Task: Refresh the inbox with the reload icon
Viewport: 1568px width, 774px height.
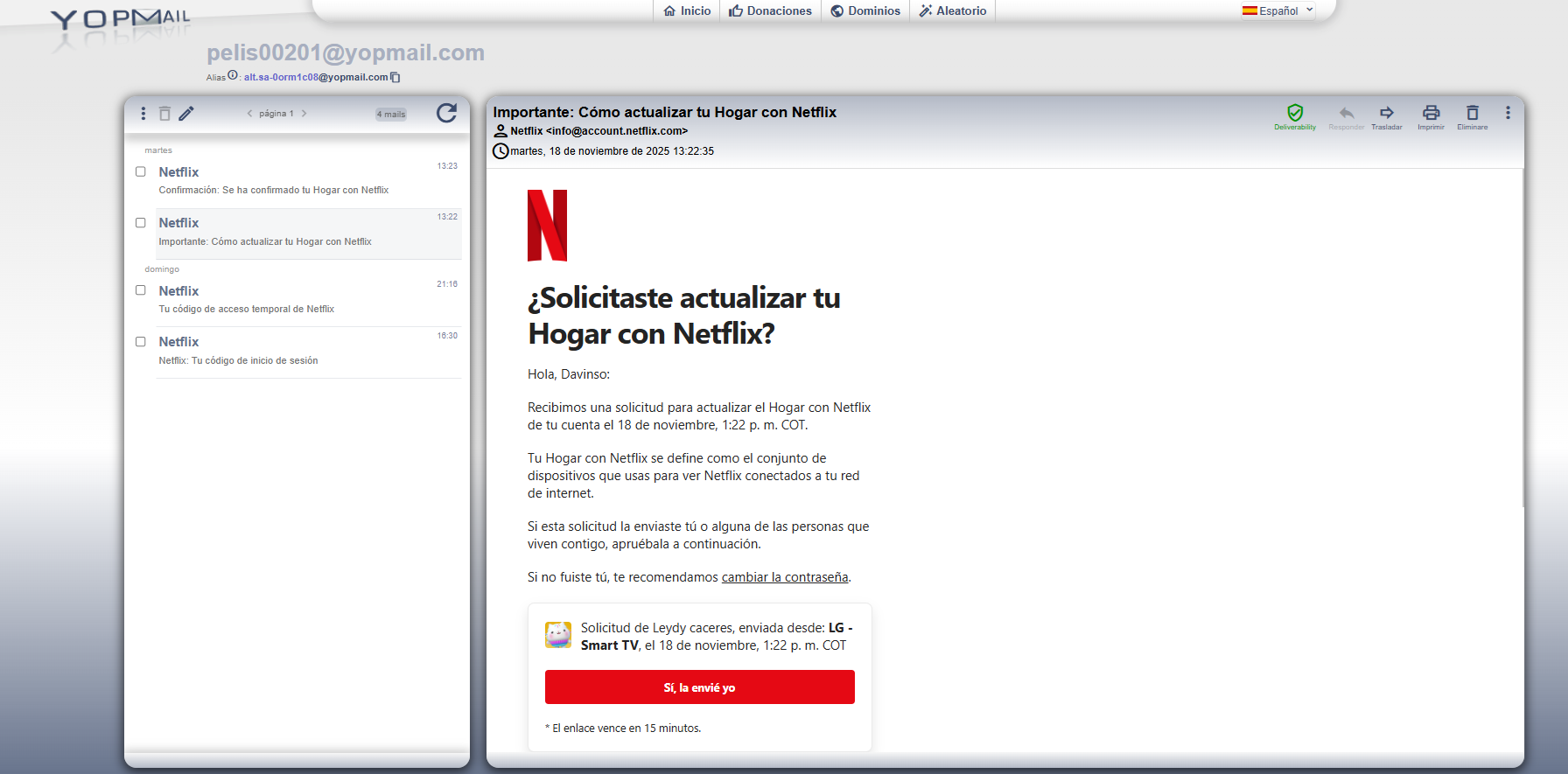Action: (x=447, y=113)
